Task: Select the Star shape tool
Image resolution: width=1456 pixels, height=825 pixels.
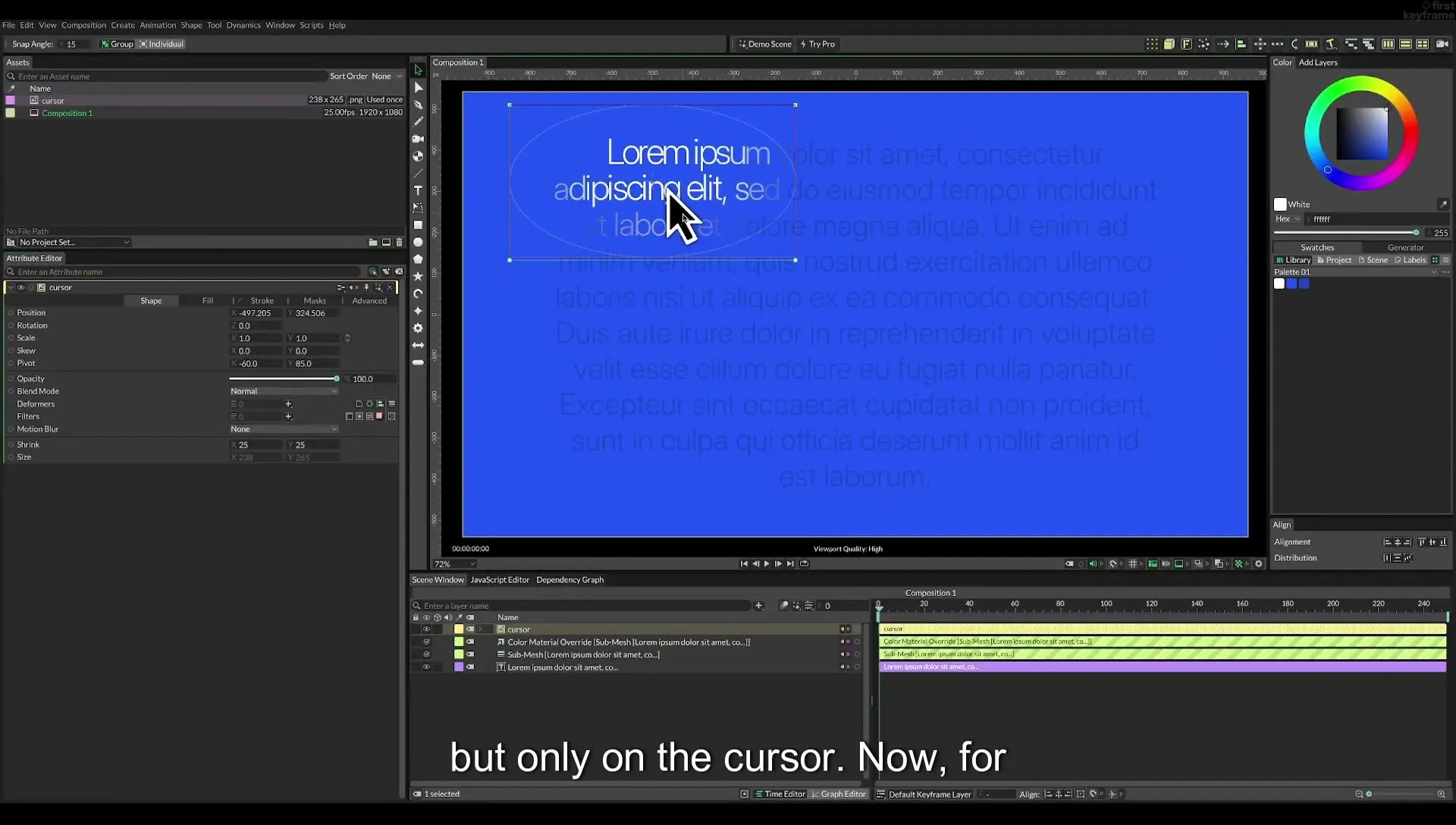Action: pyautogui.click(x=418, y=277)
